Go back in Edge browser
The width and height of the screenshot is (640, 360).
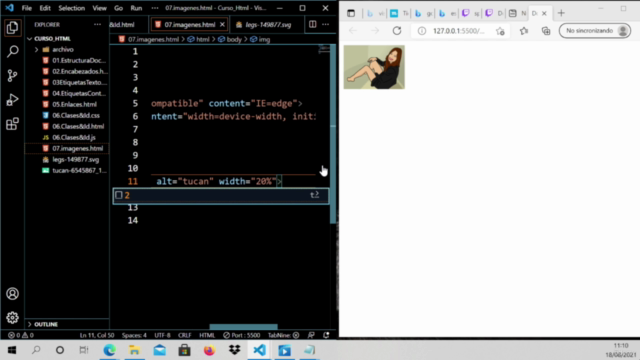click(353, 31)
